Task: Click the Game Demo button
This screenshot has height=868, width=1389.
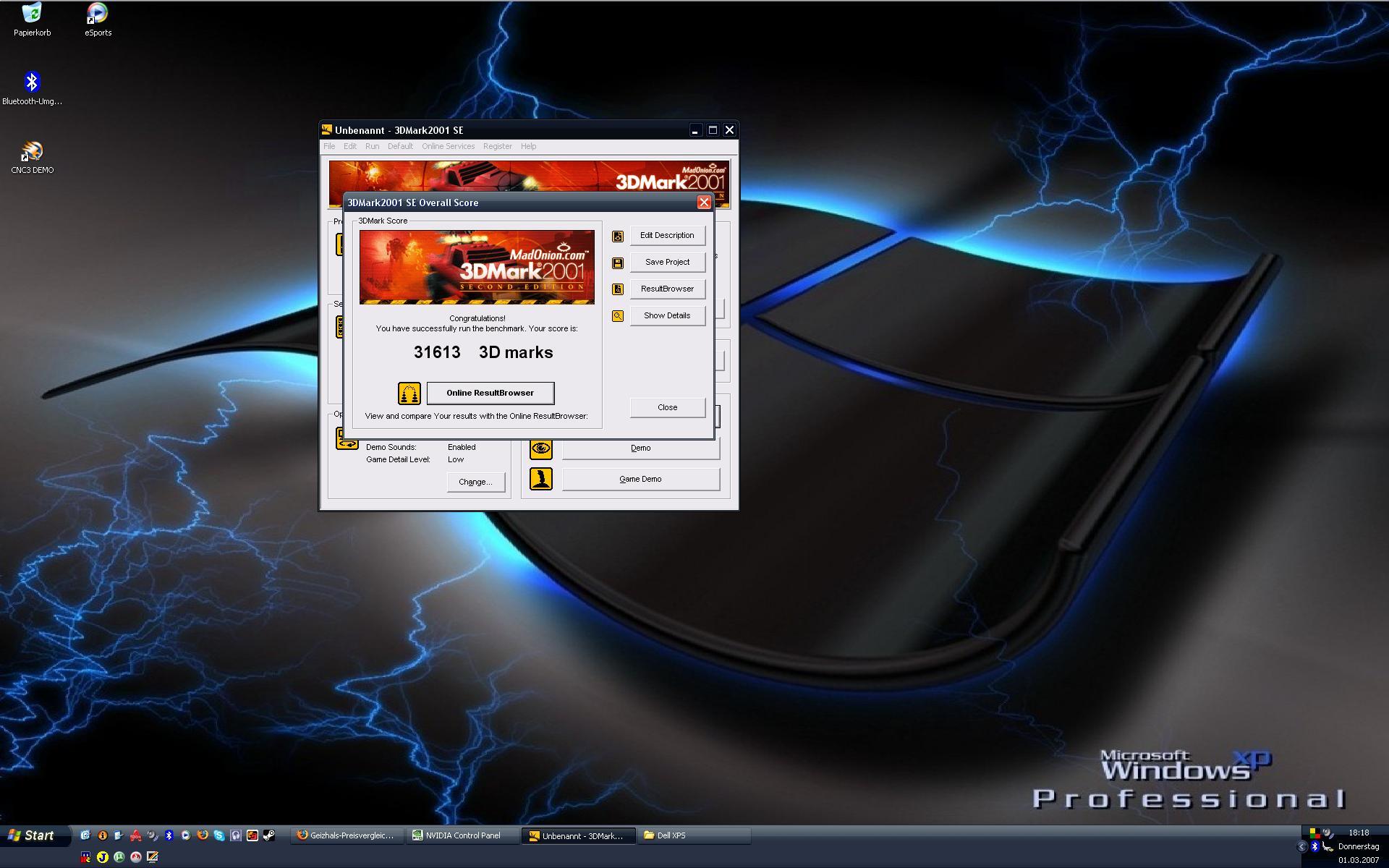Action: pos(641,480)
